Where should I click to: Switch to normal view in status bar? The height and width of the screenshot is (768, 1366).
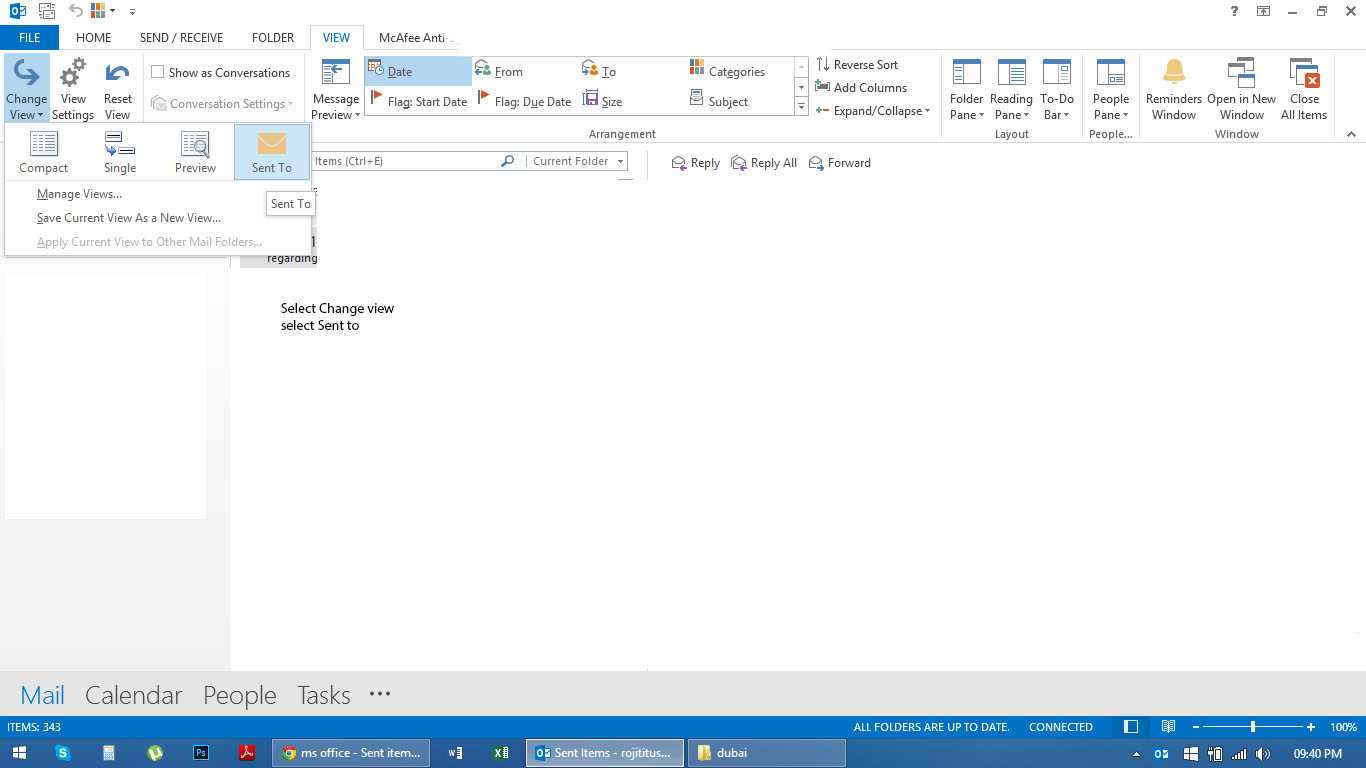tap(1131, 727)
